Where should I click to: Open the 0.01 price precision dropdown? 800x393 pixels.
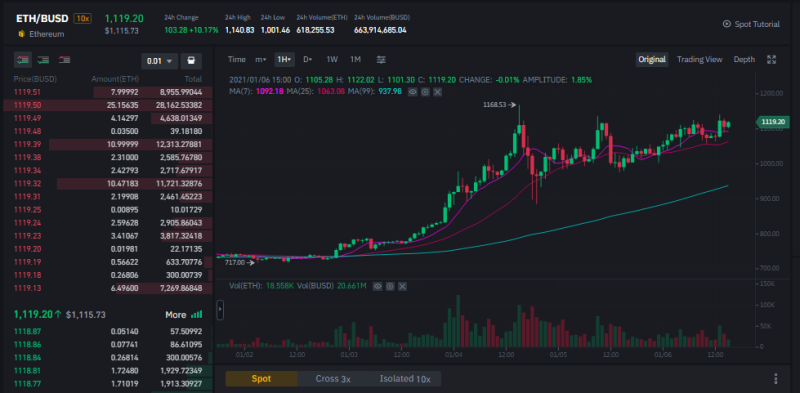(159, 61)
